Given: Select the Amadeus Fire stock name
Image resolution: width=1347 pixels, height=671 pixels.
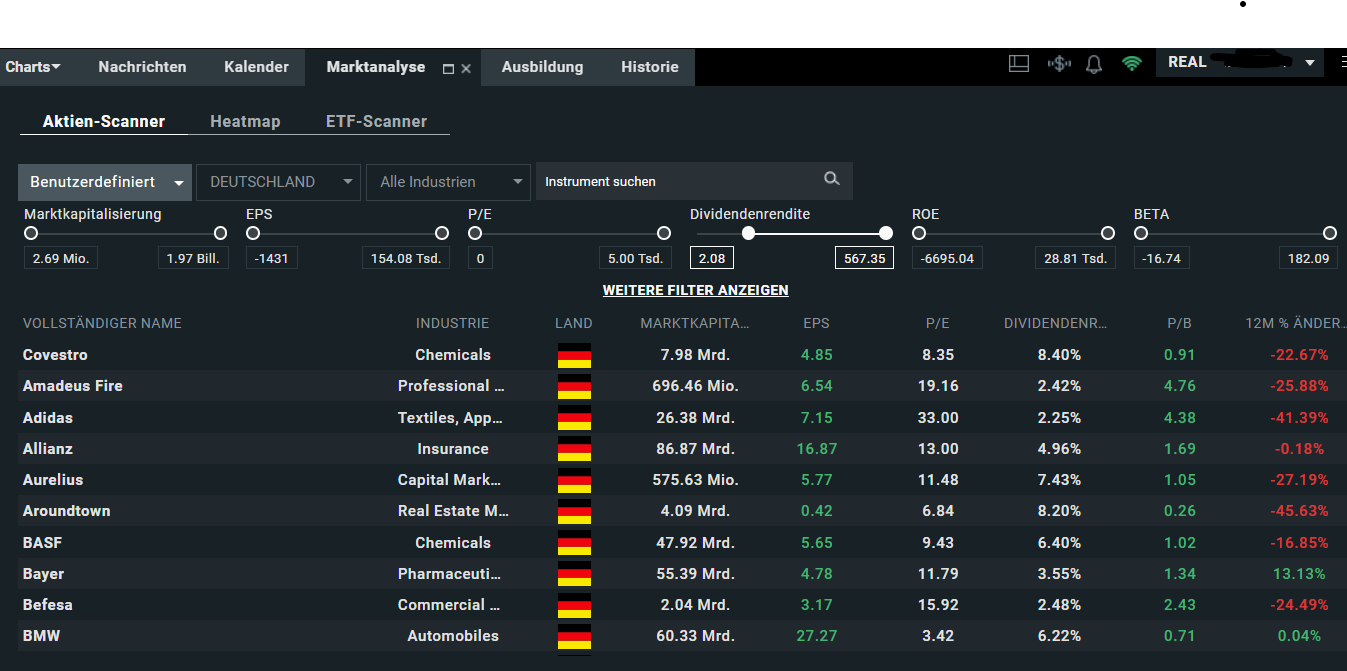Looking at the screenshot, I should [x=73, y=386].
